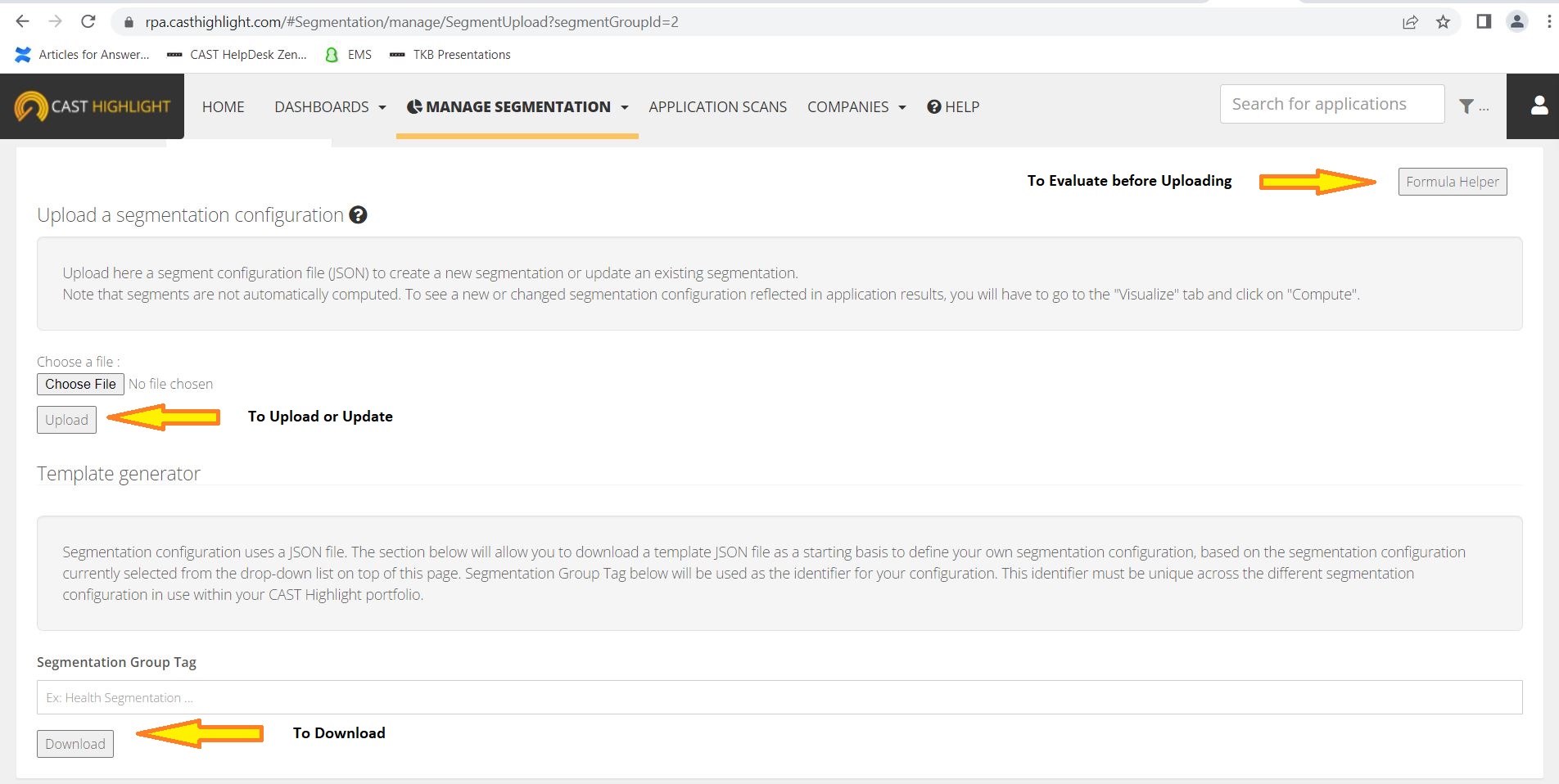Expand the Manage Segmentation dropdown
The height and width of the screenshot is (784, 1559).
517,107
